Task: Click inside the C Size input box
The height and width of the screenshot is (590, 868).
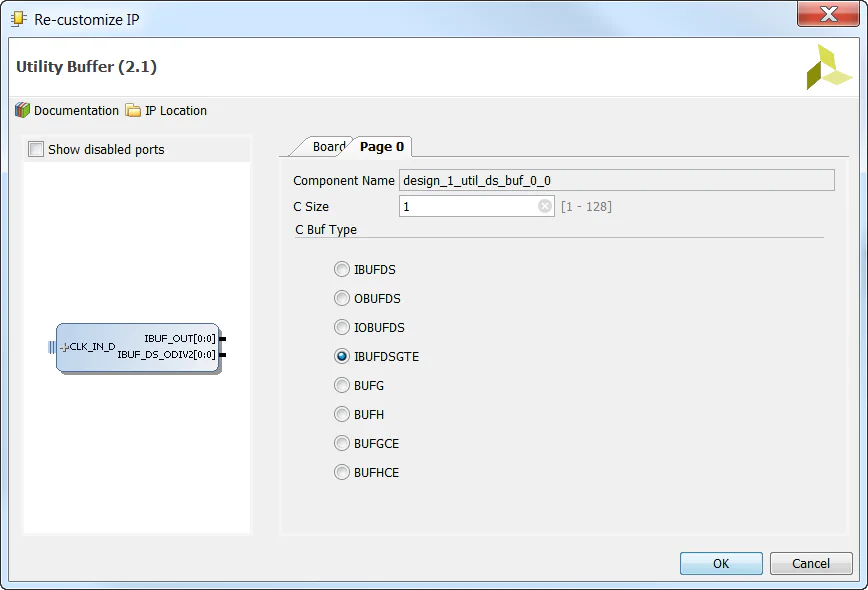Action: 470,206
